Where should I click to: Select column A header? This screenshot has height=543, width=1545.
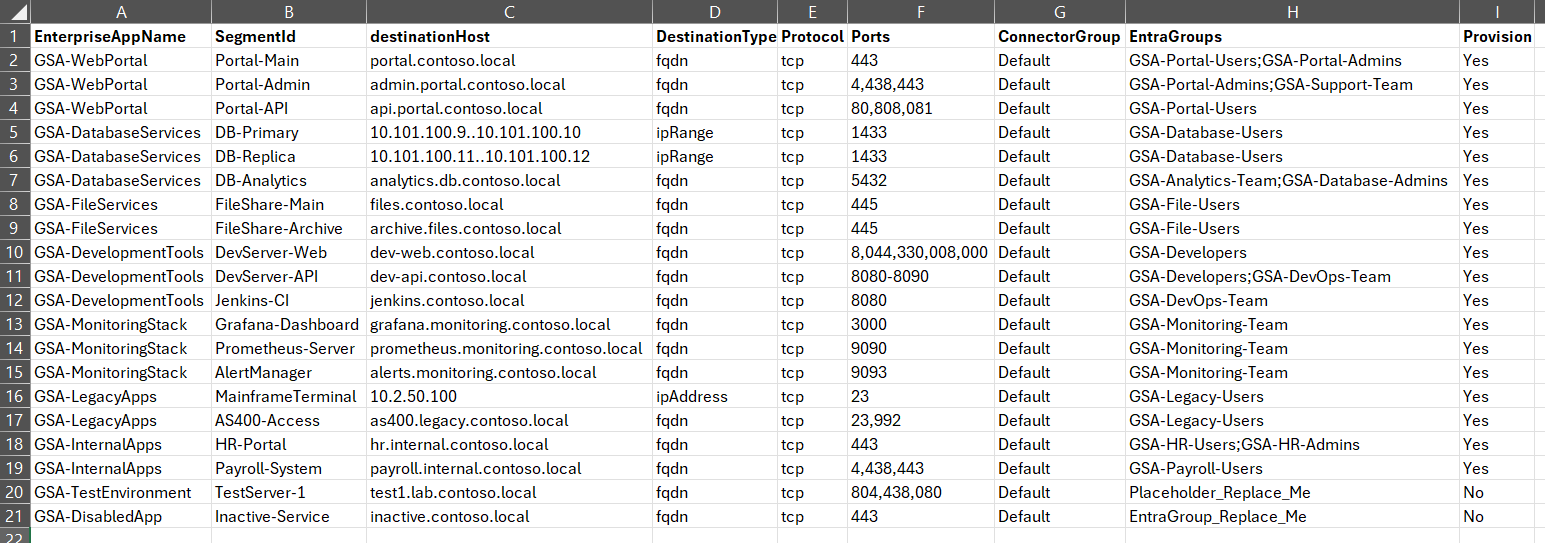tap(121, 12)
